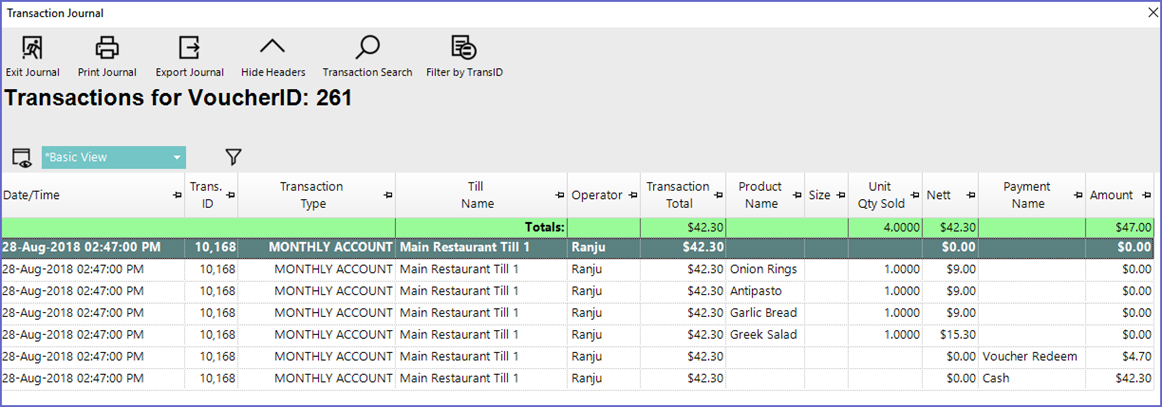Viewport: 1162px width, 407px height.
Task: Sort by Transaction Total column header
Action: click(677, 195)
